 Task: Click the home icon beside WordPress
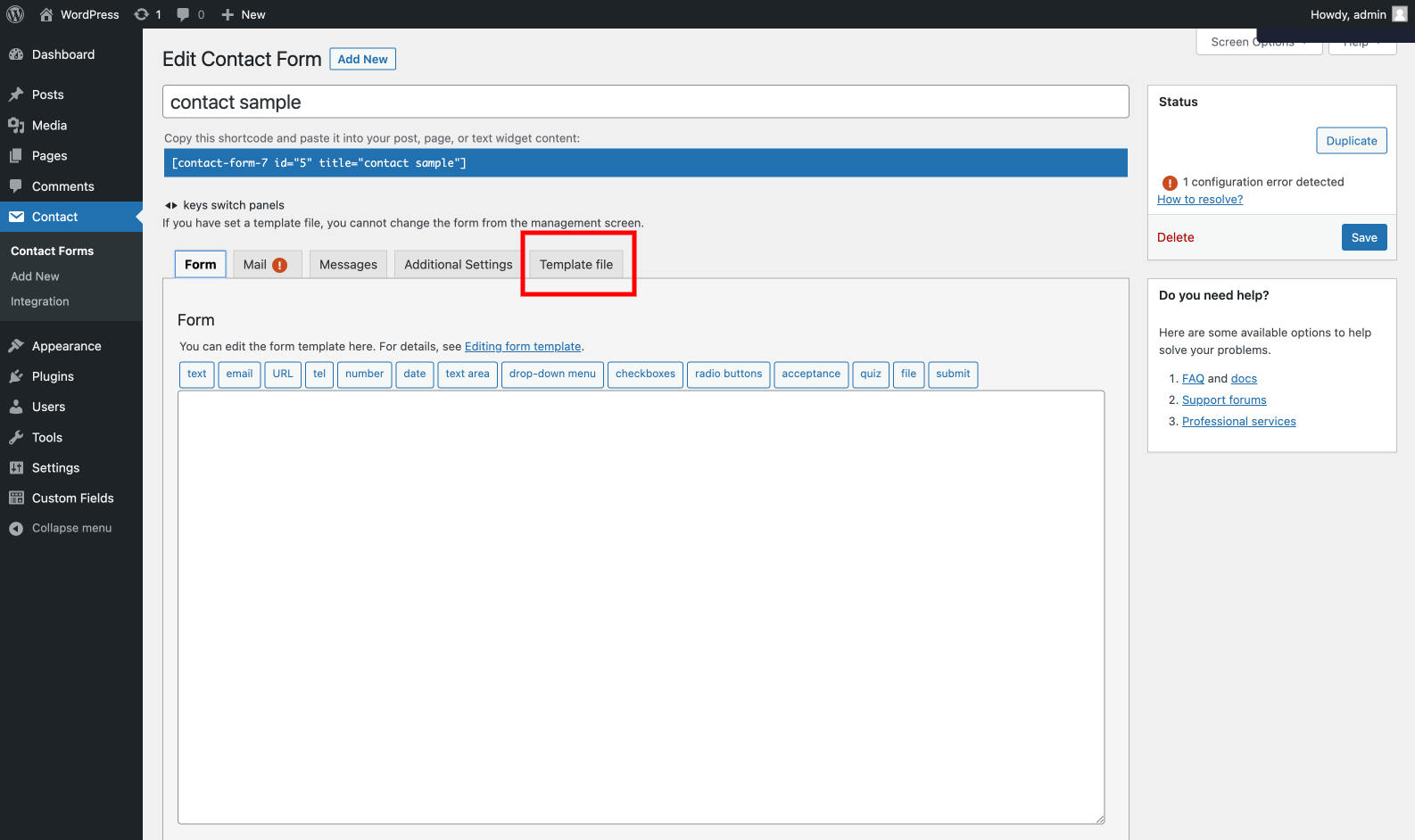[46, 14]
